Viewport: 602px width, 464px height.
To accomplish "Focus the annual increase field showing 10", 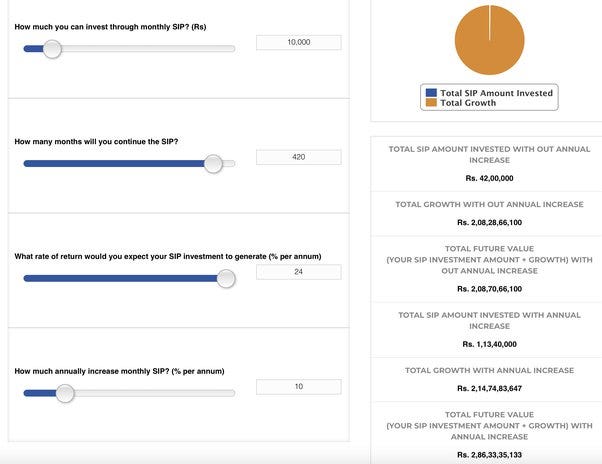I will [x=298, y=387].
